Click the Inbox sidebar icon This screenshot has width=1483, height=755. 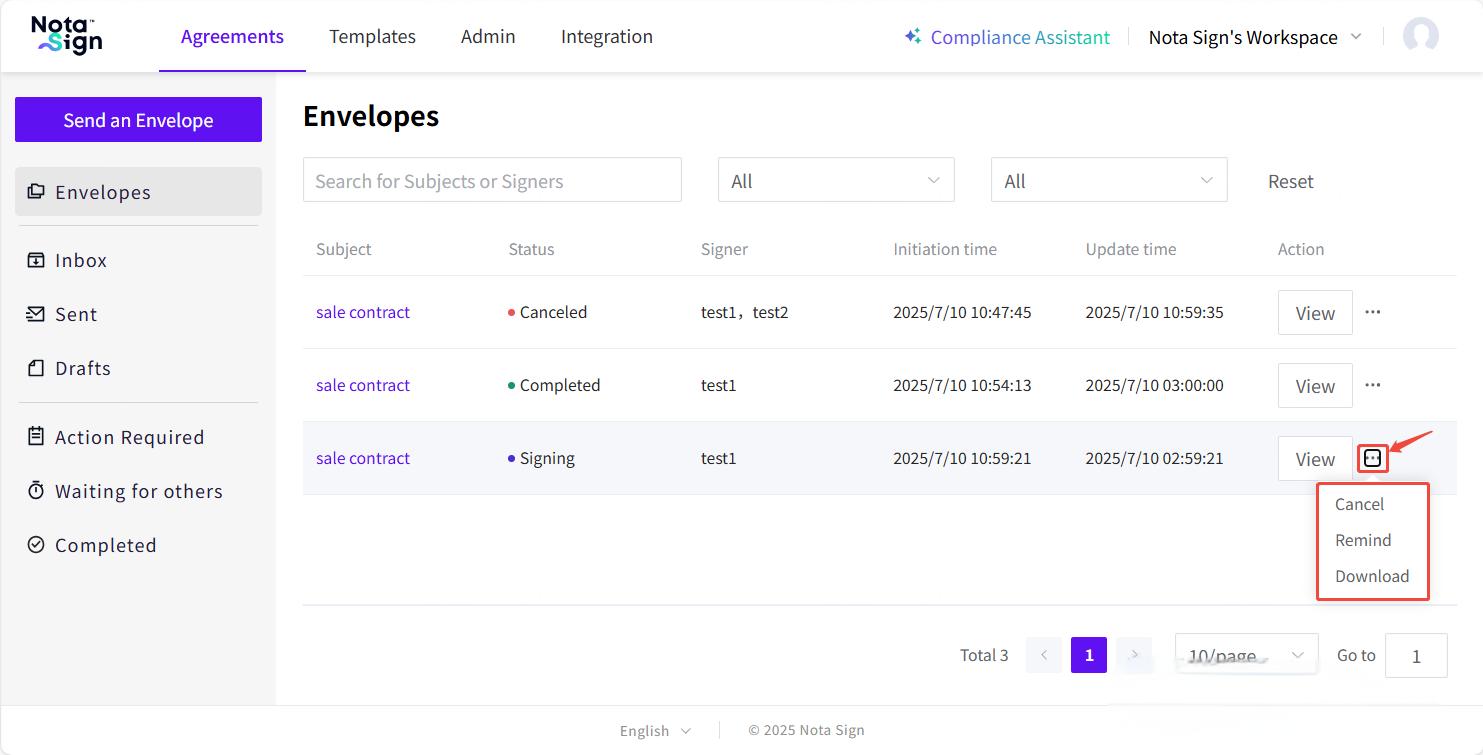pos(36,260)
